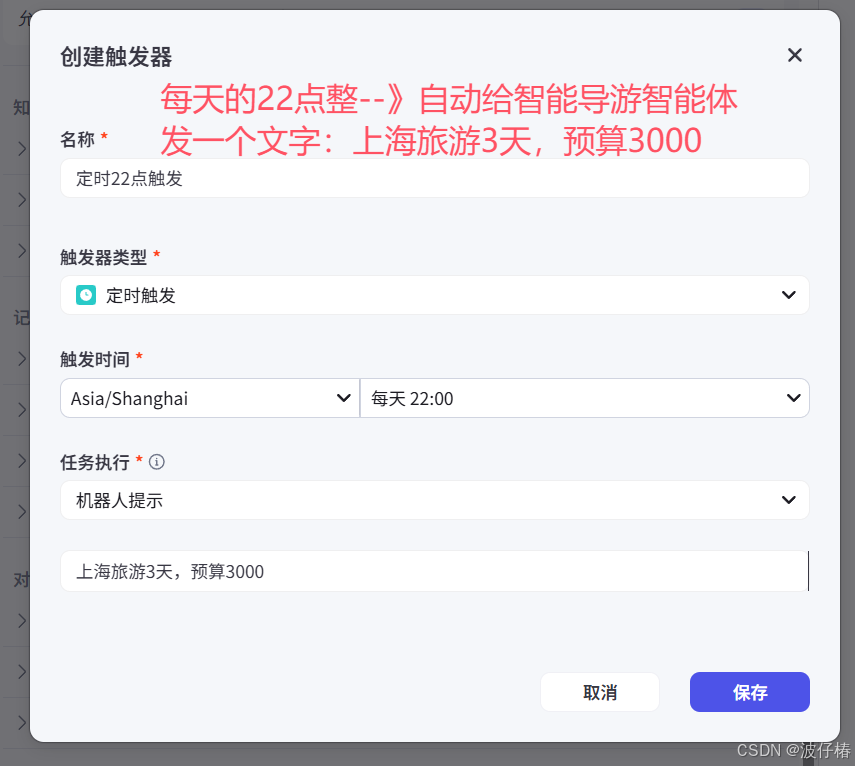Open the 触发器类型 dropdown

tap(435, 295)
